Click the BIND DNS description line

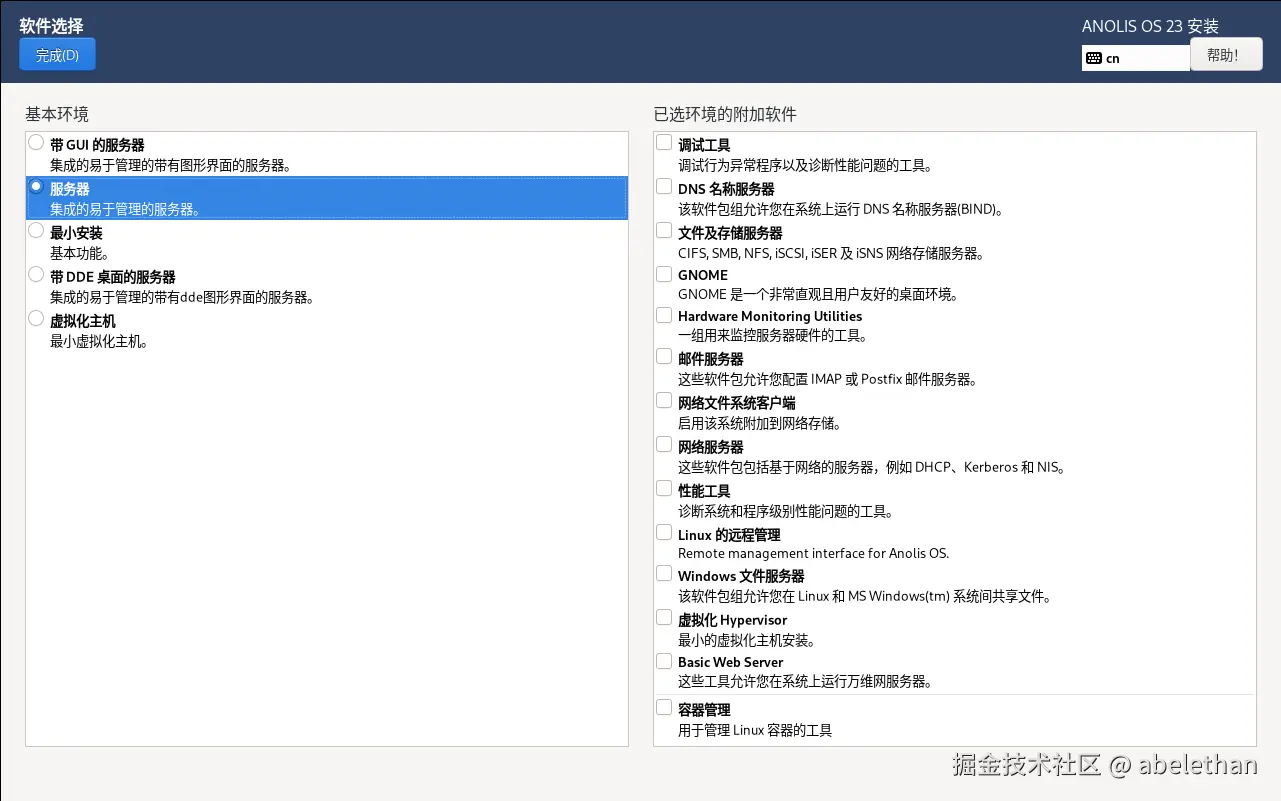(x=841, y=209)
